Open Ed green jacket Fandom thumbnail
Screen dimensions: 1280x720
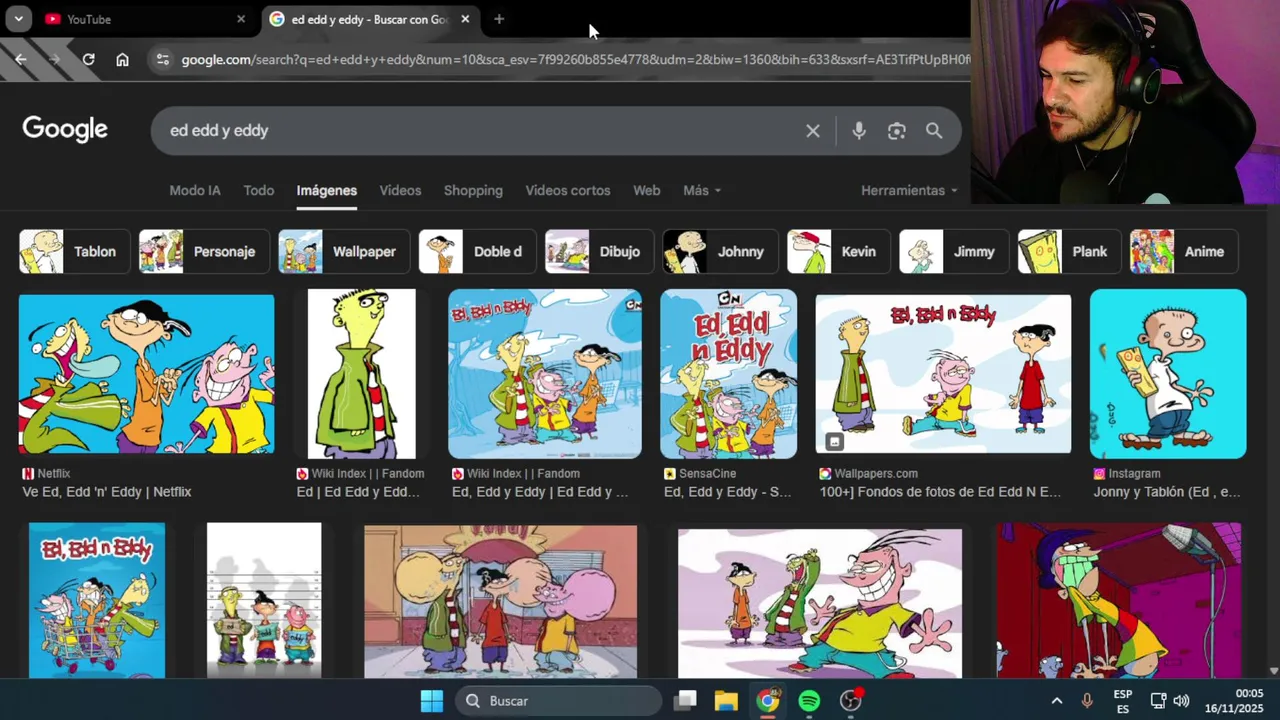tap(361, 374)
